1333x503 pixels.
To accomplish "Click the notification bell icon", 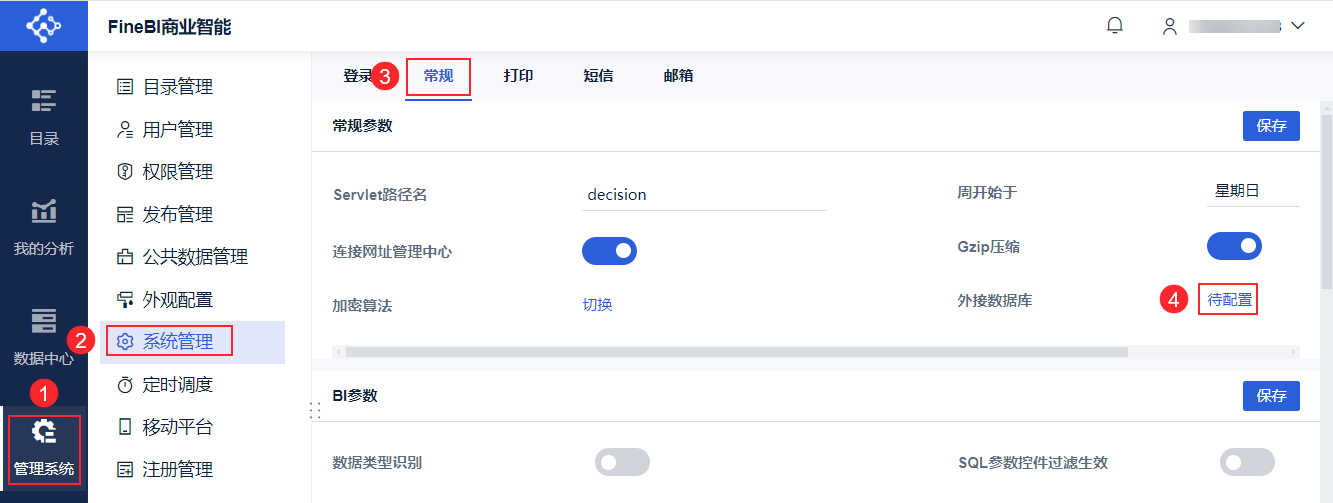I will click(x=1115, y=26).
